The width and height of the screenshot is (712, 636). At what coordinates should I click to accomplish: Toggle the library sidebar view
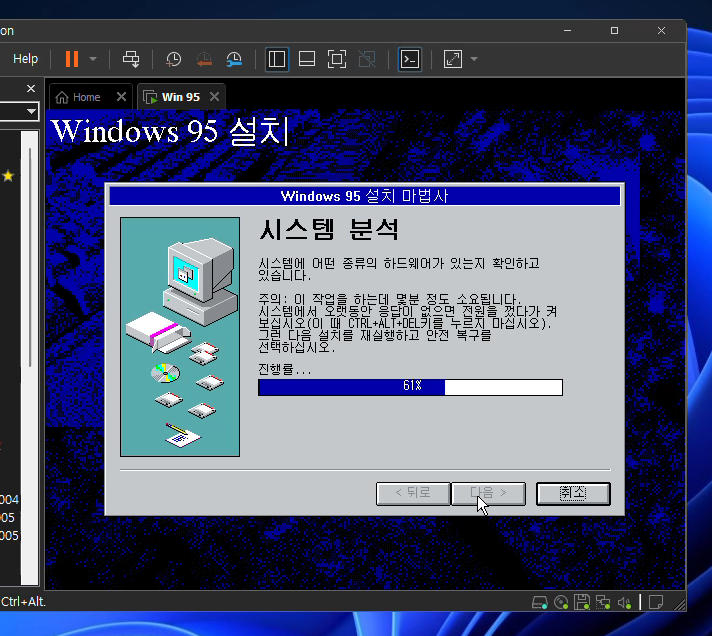point(277,59)
